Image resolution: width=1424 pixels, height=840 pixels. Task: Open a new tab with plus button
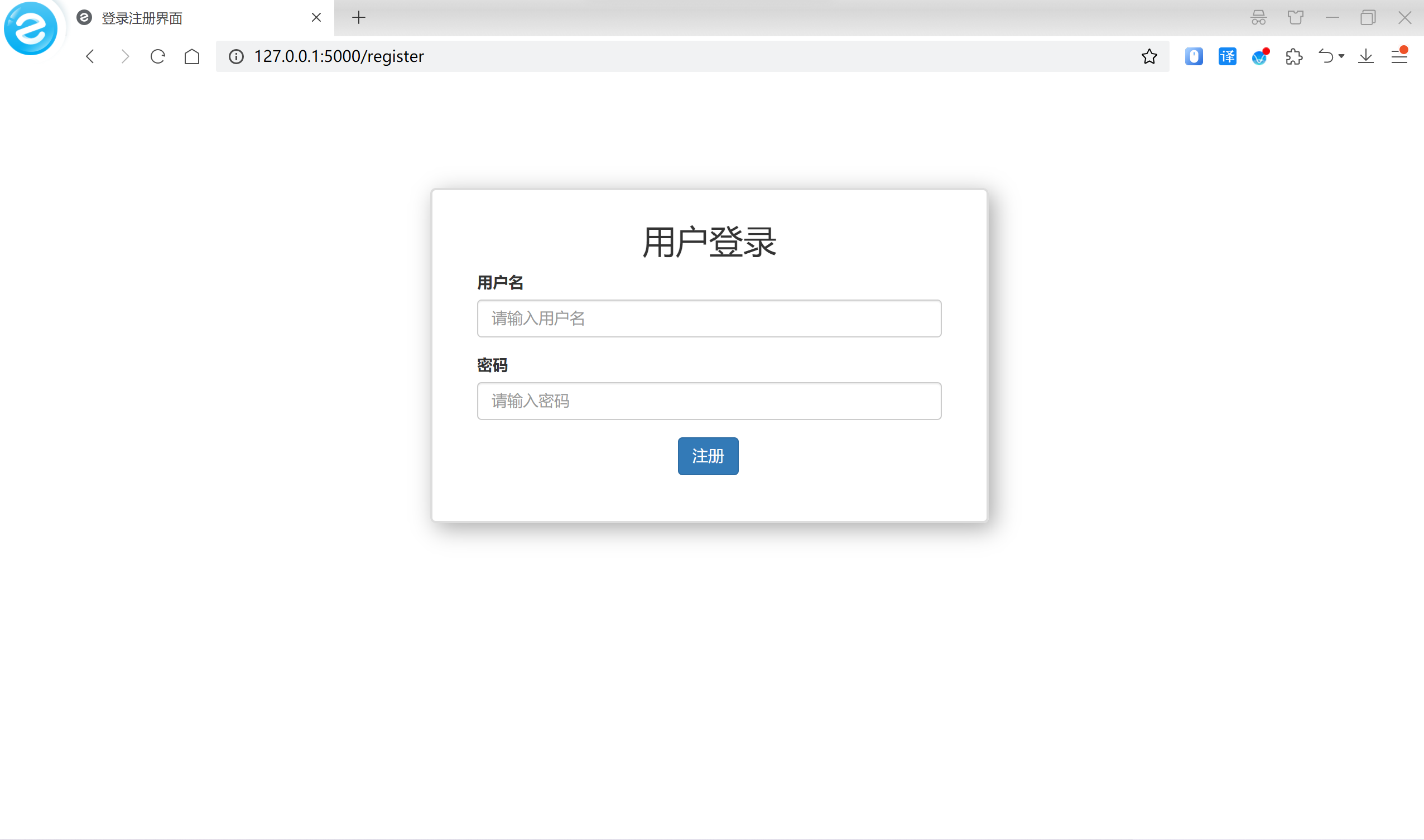tap(358, 17)
